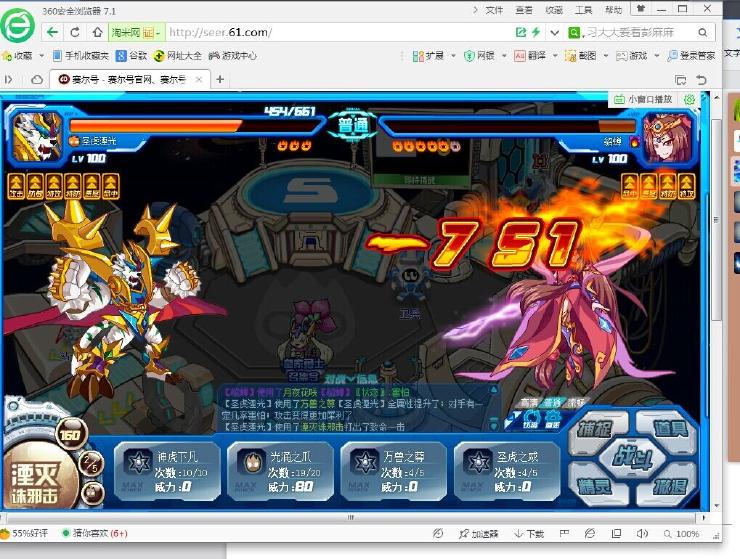Select the 流畅 quality option

click(x=576, y=403)
